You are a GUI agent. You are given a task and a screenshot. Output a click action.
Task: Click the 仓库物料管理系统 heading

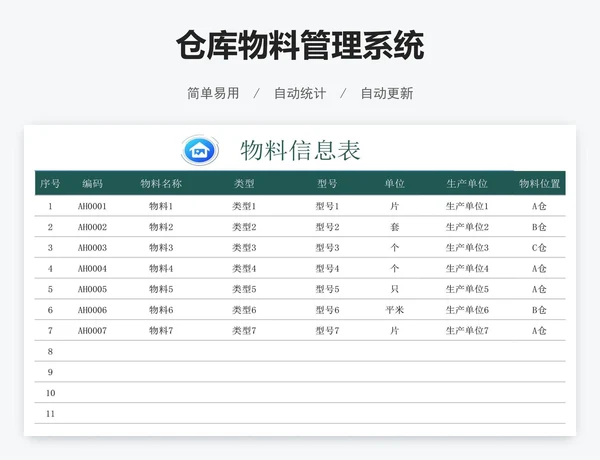300,45
